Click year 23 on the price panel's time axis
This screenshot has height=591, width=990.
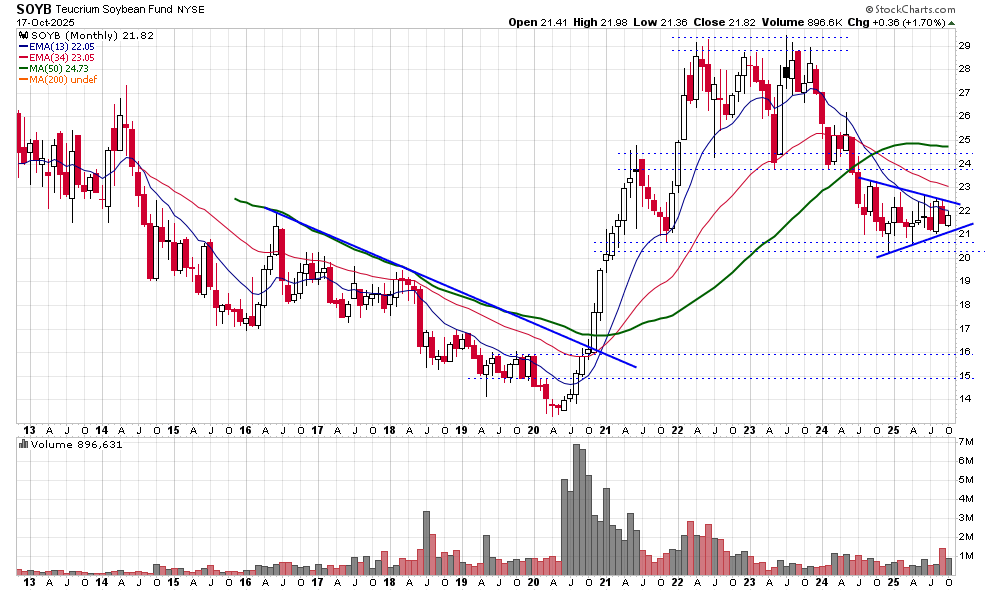point(749,431)
